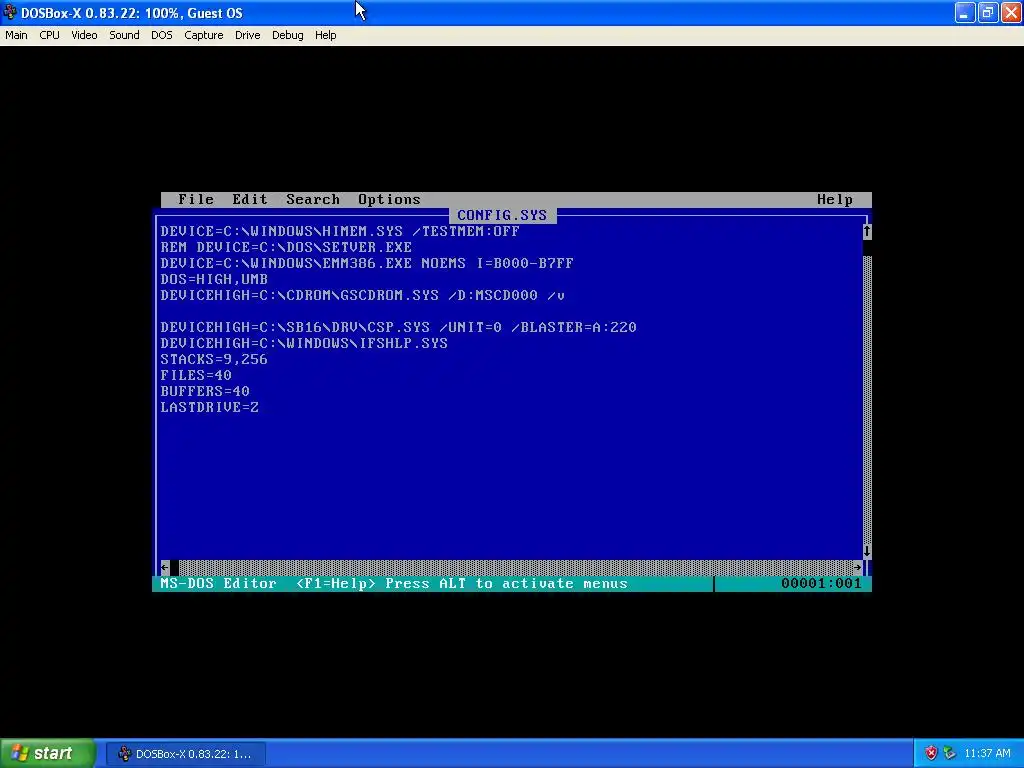Open the DOSBox-X Help menu
This screenshot has height=768, width=1024.
tap(325, 35)
